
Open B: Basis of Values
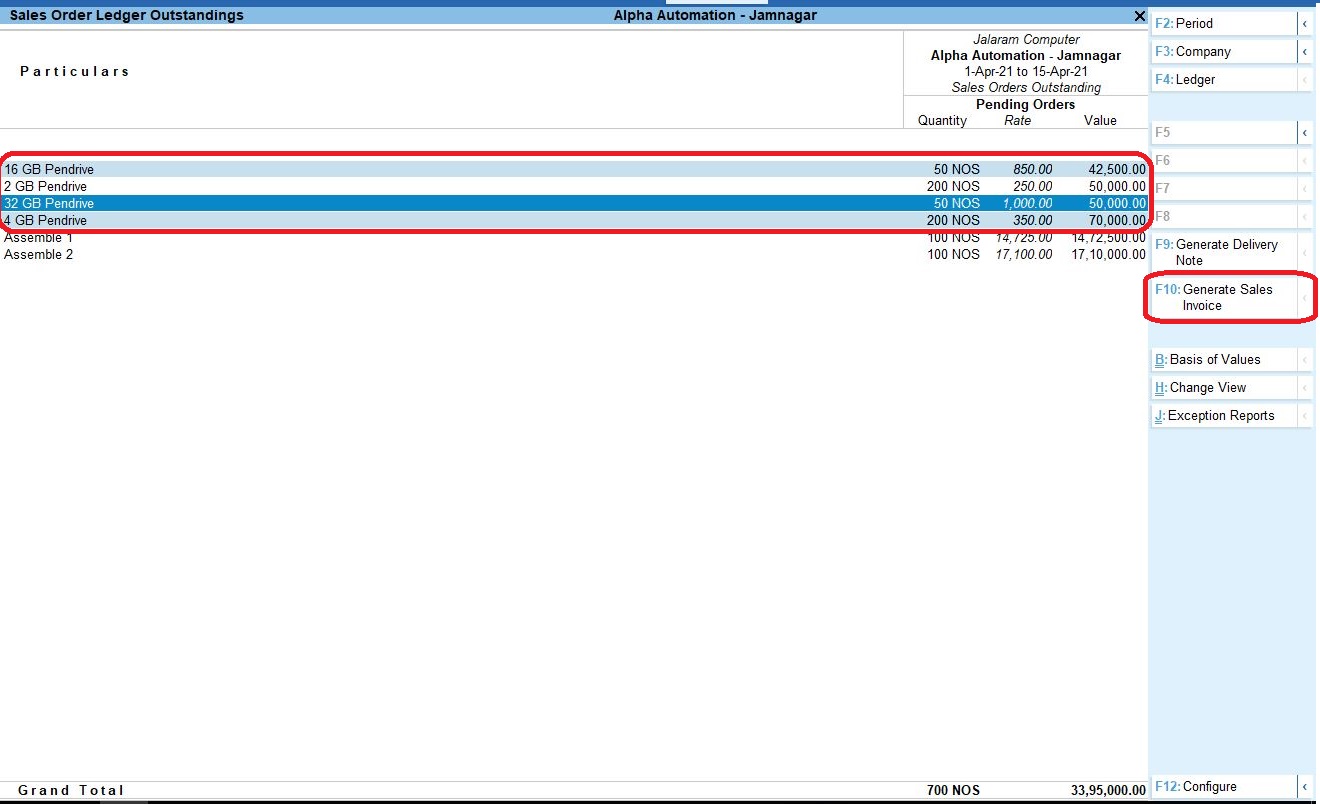click(1224, 359)
